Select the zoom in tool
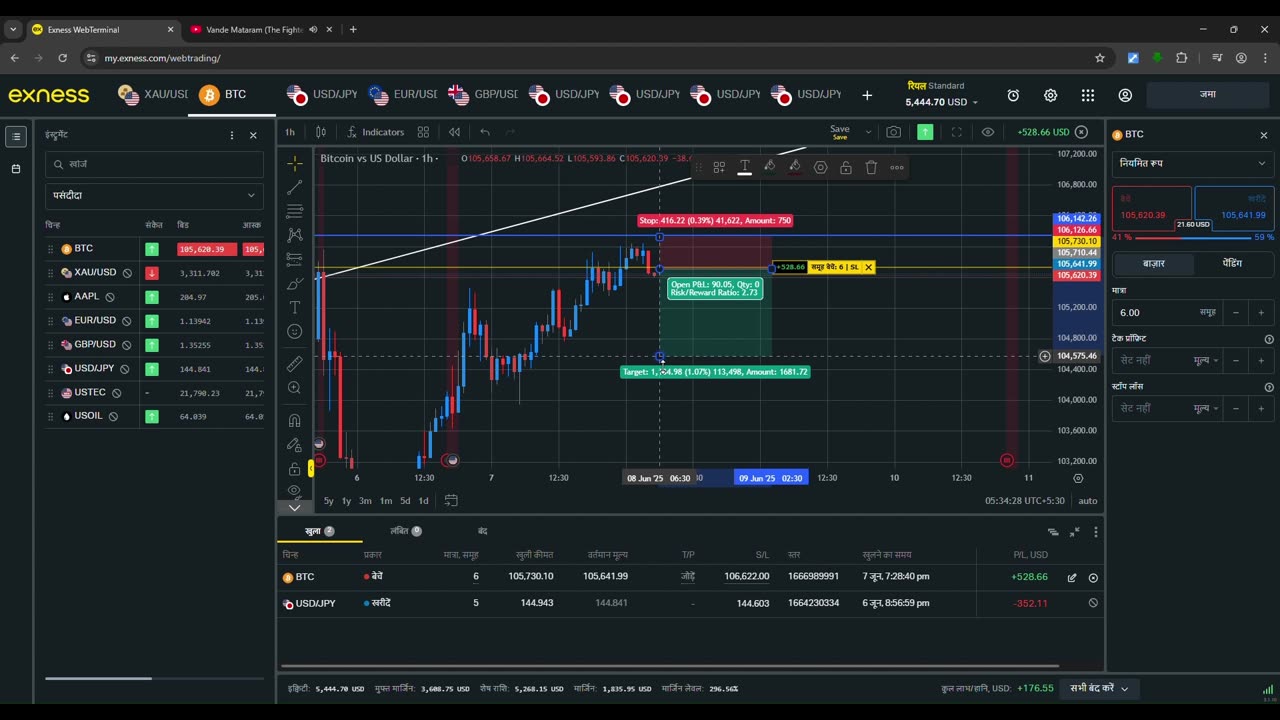Viewport: 1280px width, 720px height. [x=294, y=388]
